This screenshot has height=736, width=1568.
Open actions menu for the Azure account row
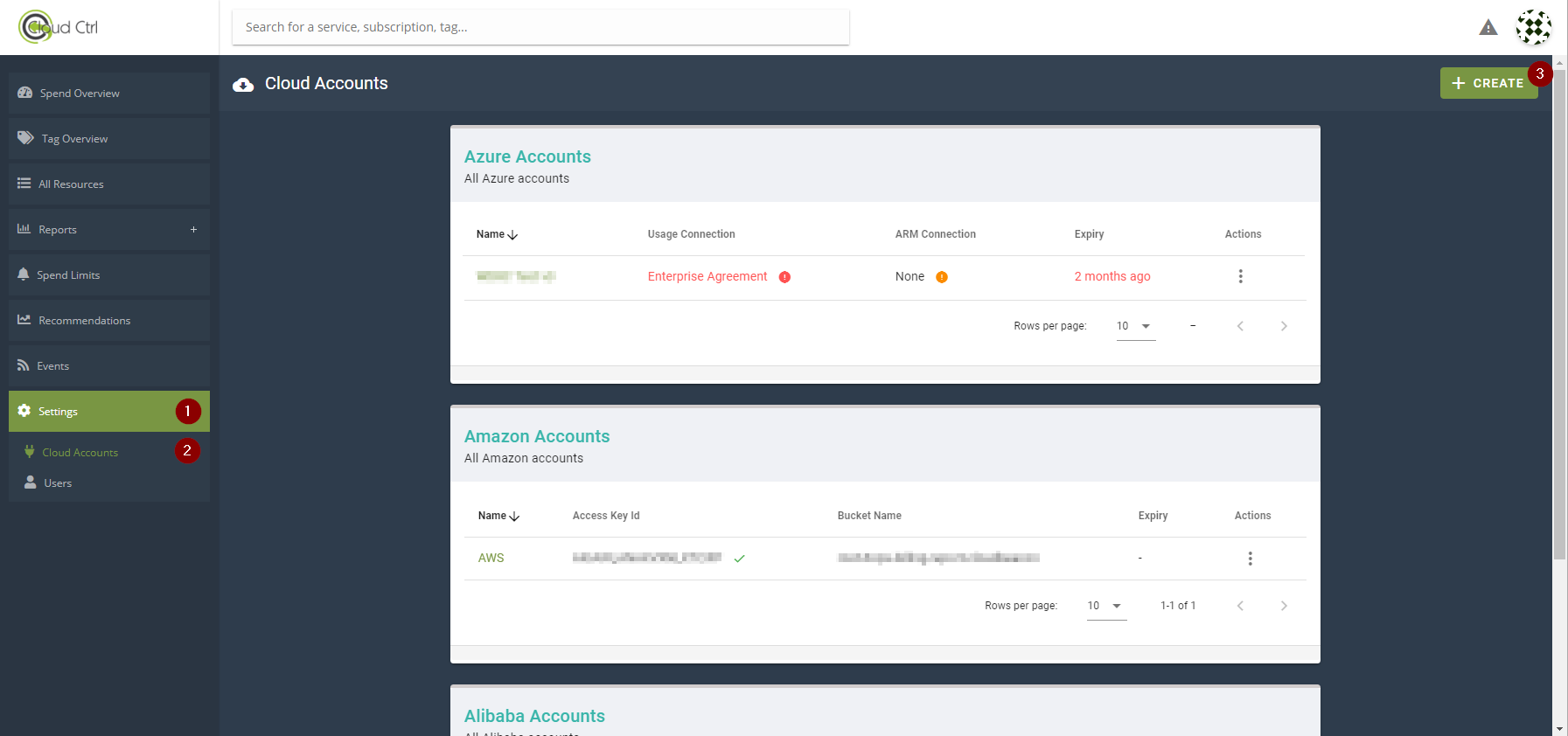(1240, 276)
